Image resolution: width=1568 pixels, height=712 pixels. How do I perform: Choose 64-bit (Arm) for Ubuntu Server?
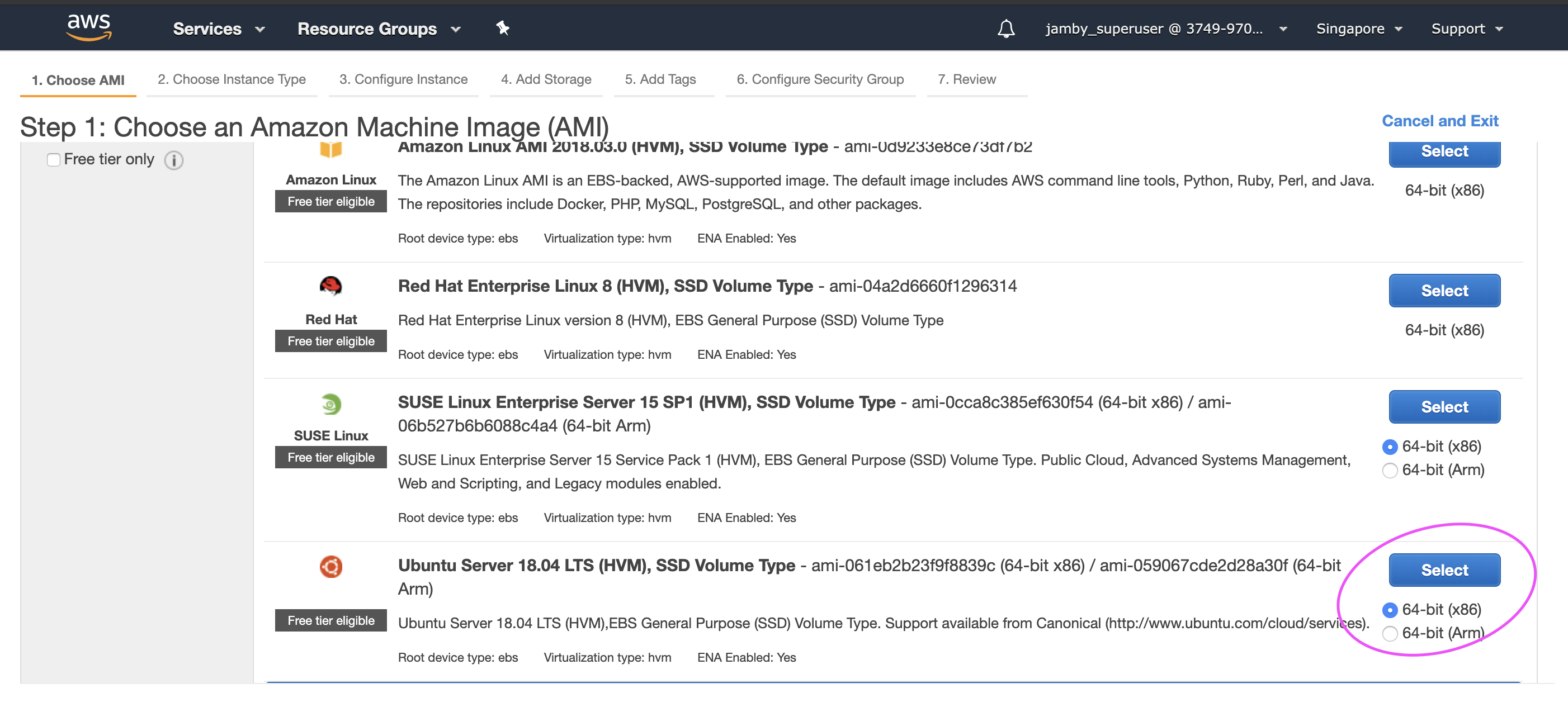(x=1390, y=634)
